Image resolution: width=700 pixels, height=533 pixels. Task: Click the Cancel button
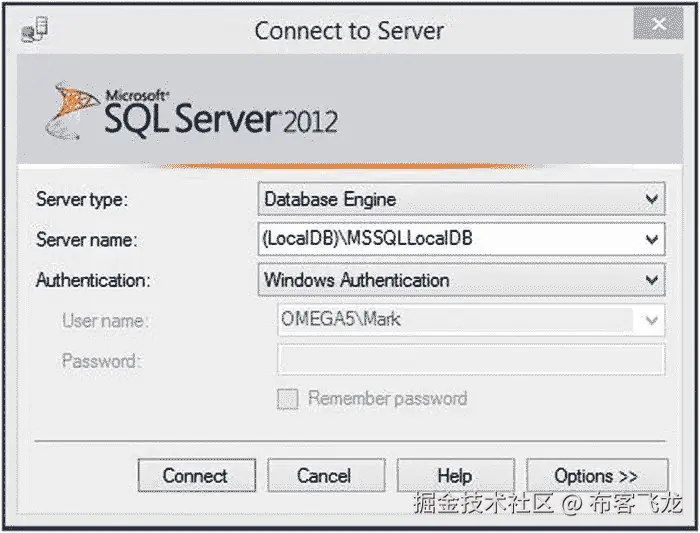(x=326, y=475)
